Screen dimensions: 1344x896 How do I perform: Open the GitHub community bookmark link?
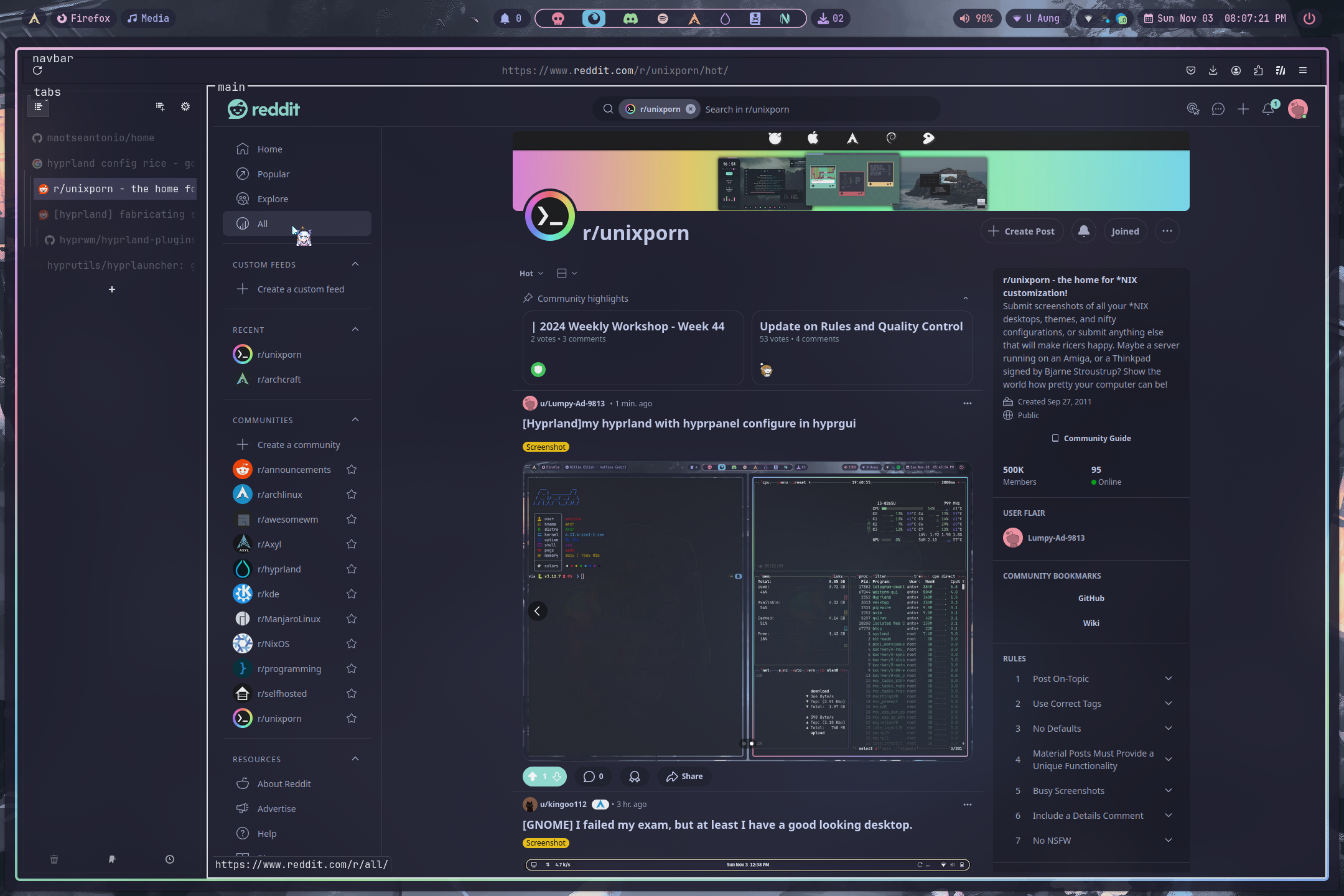click(x=1091, y=598)
